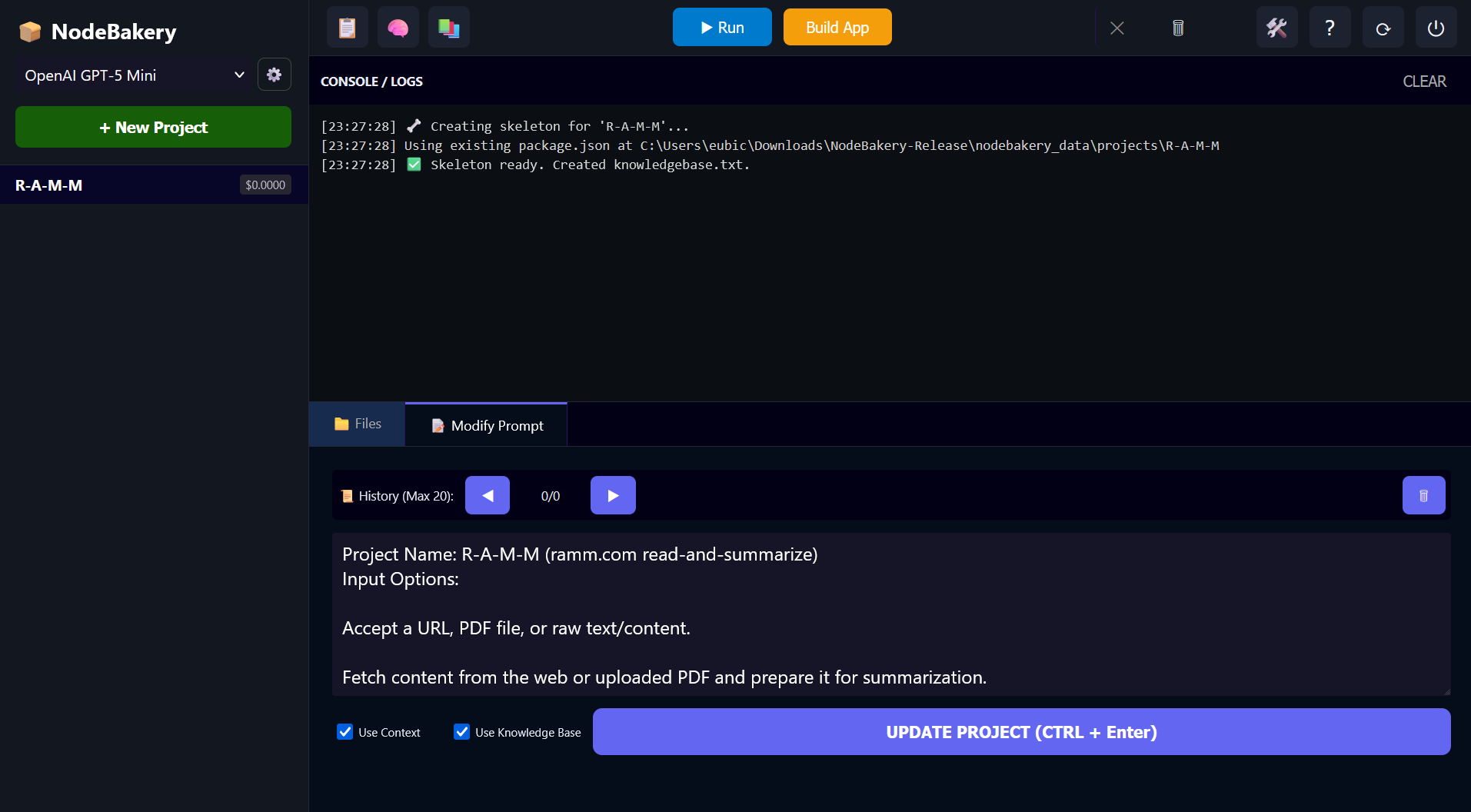Click the clipboard icon in the top toolbar
The height and width of the screenshot is (812, 1471).
[x=348, y=28]
